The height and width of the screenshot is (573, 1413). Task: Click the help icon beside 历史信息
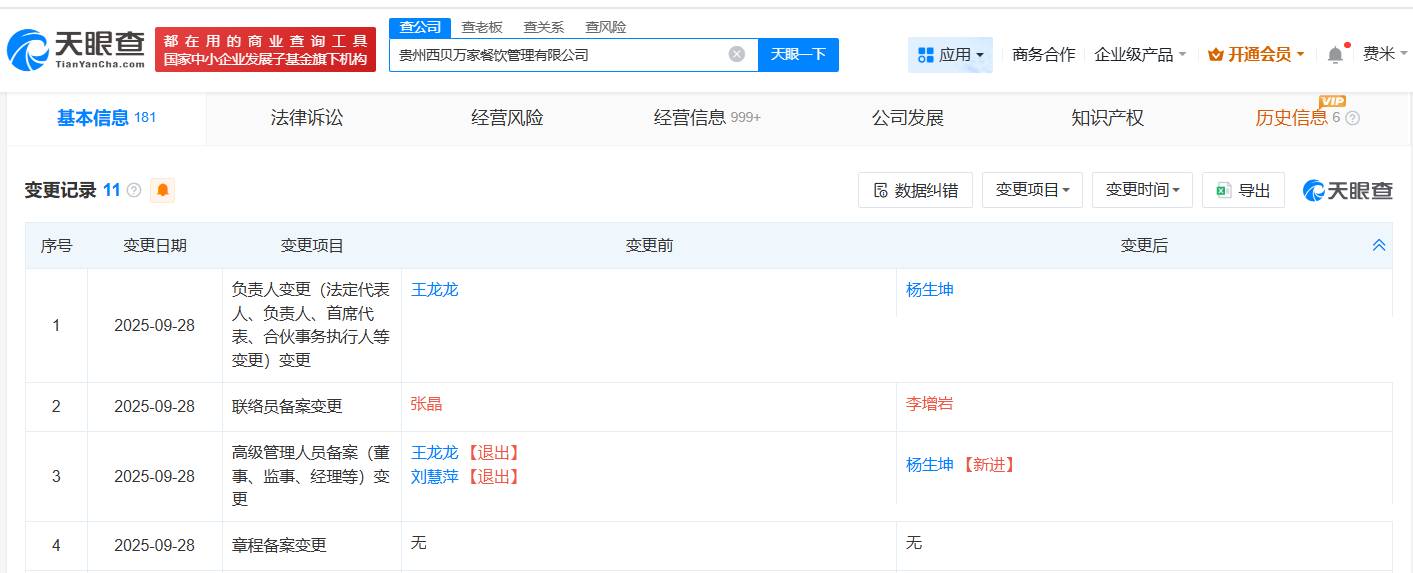(x=1353, y=118)
